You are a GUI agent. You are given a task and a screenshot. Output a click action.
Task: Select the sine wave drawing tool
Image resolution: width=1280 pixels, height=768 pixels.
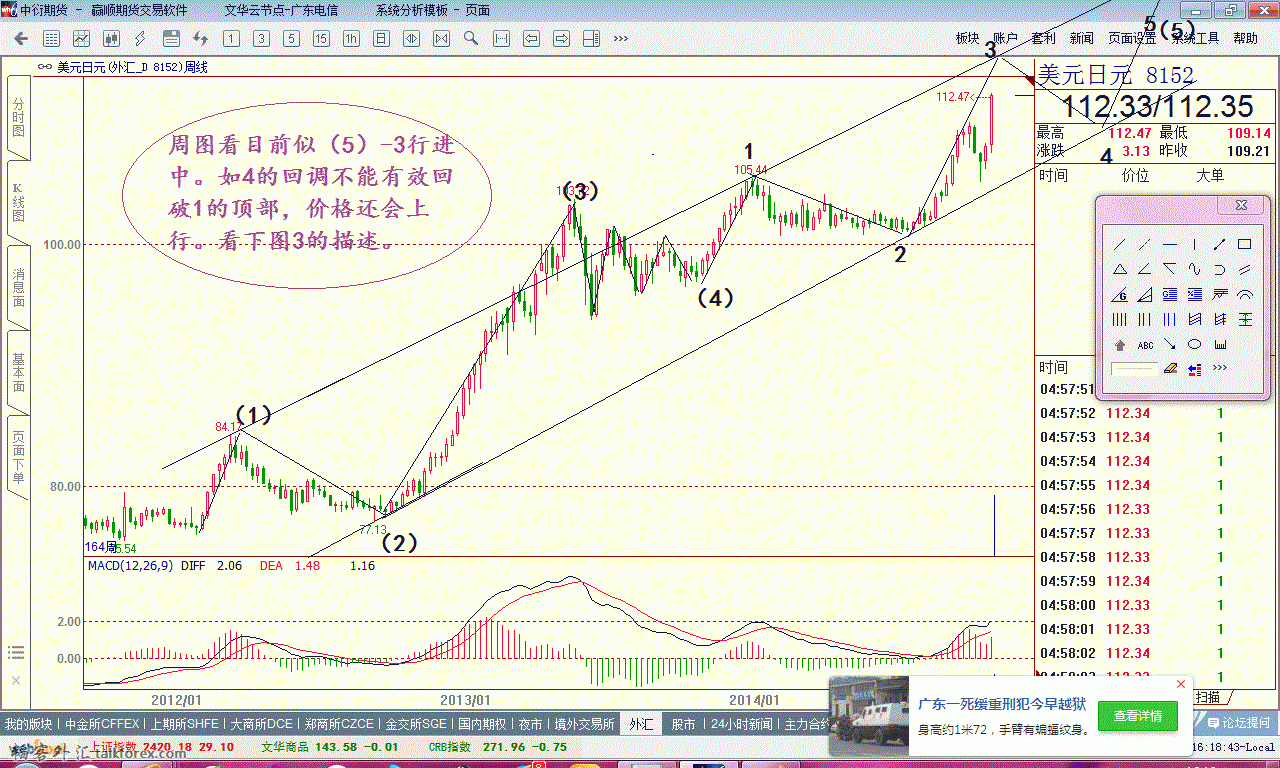click(x=1194, y=269)
